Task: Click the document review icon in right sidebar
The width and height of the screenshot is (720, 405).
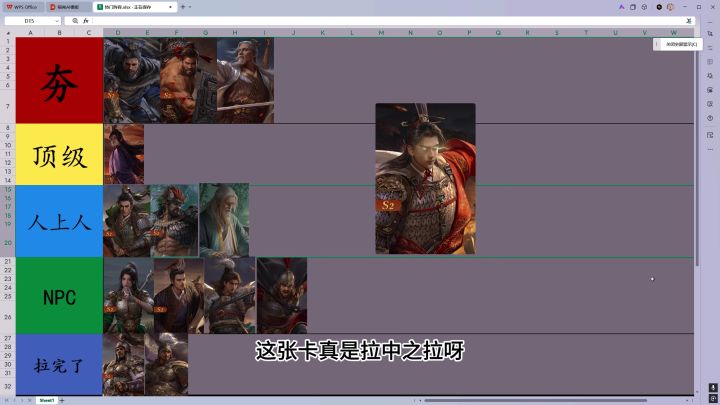Action: click(x=710, y=104)
